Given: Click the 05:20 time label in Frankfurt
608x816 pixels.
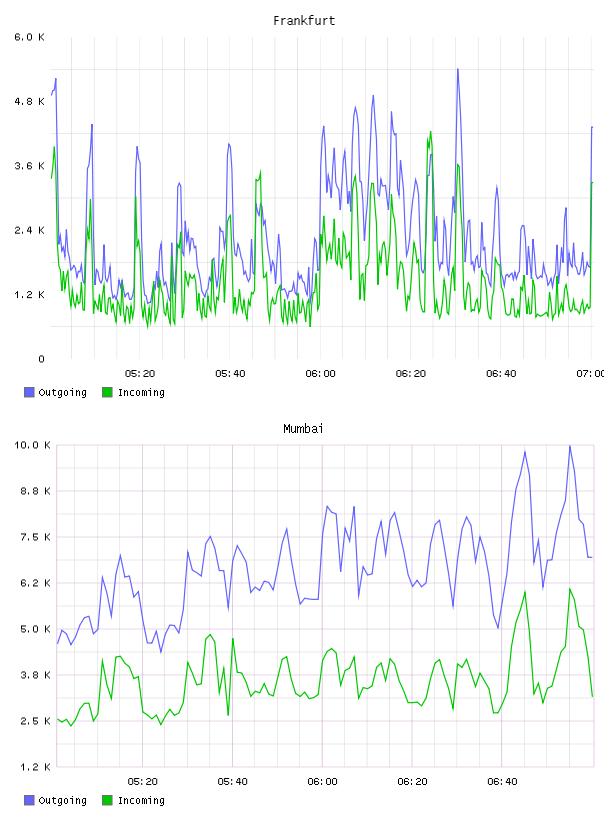Looking at the screenshot, I should pos(140,374).
